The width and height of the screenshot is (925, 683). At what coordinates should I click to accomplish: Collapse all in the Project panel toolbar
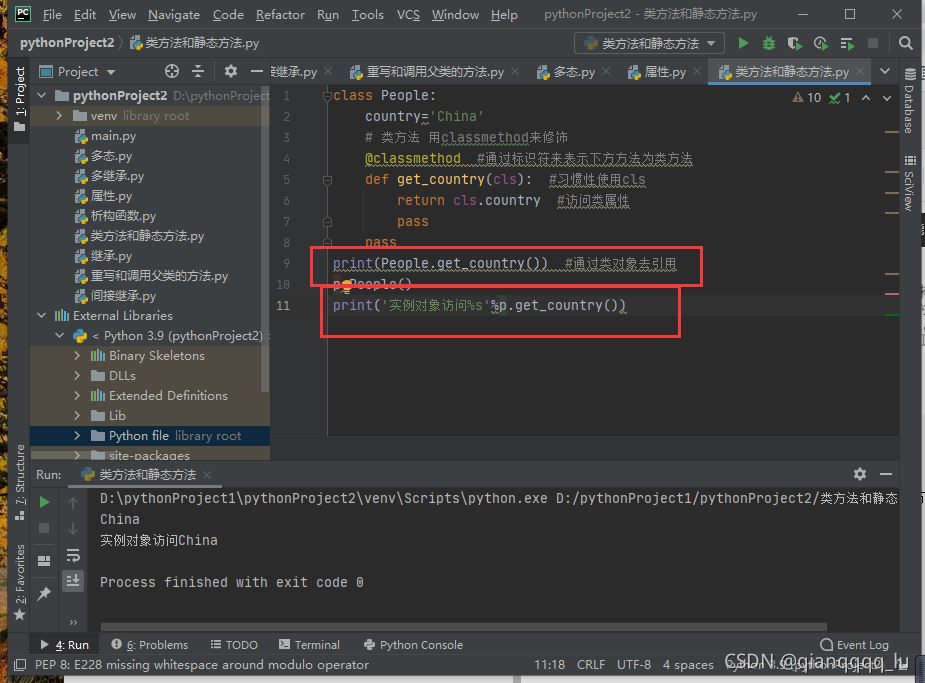pyautogui.click(x=198, y=71)
